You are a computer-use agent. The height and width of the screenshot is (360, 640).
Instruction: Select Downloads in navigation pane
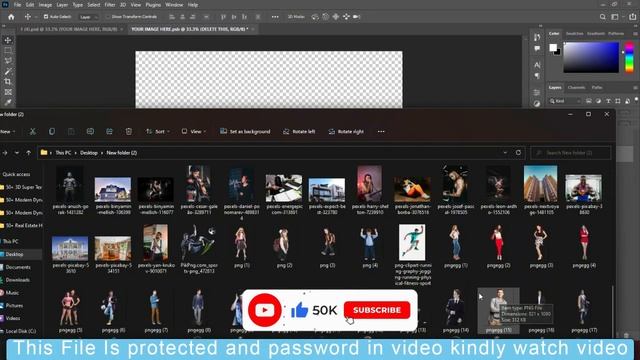[18, 280]
